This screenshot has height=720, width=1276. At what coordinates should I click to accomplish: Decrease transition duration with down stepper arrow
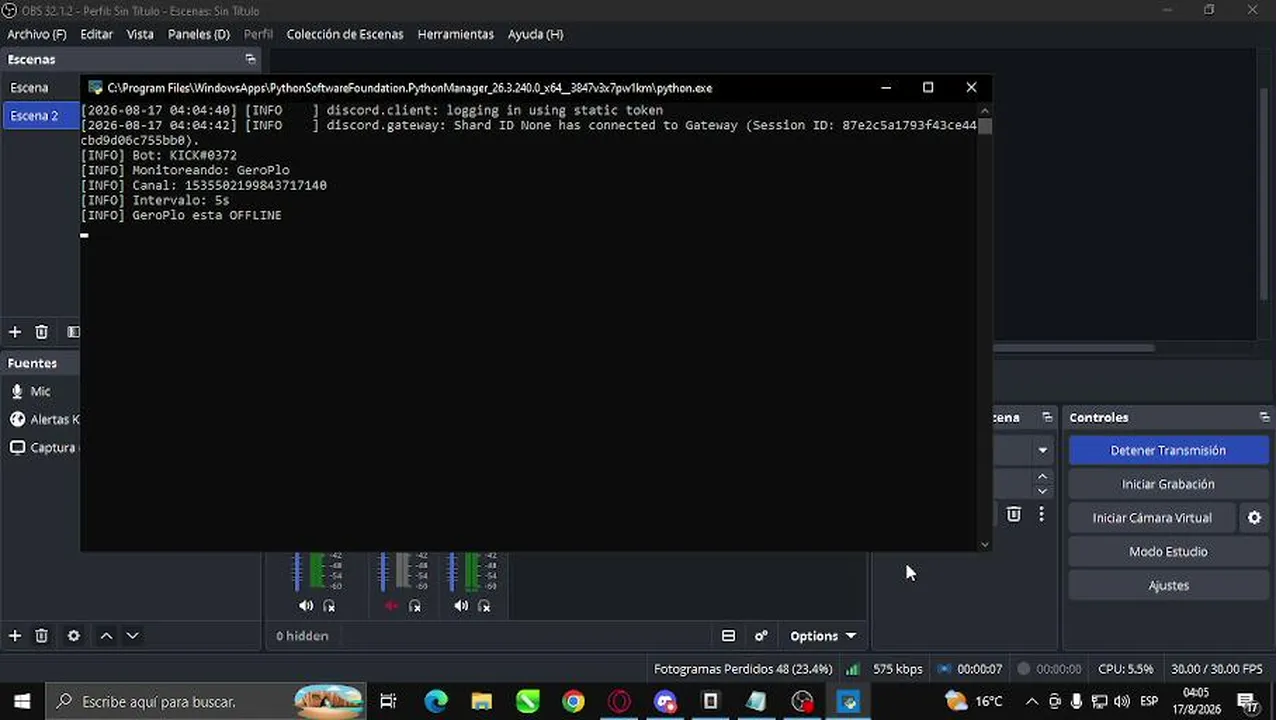tap(1042, 491)
